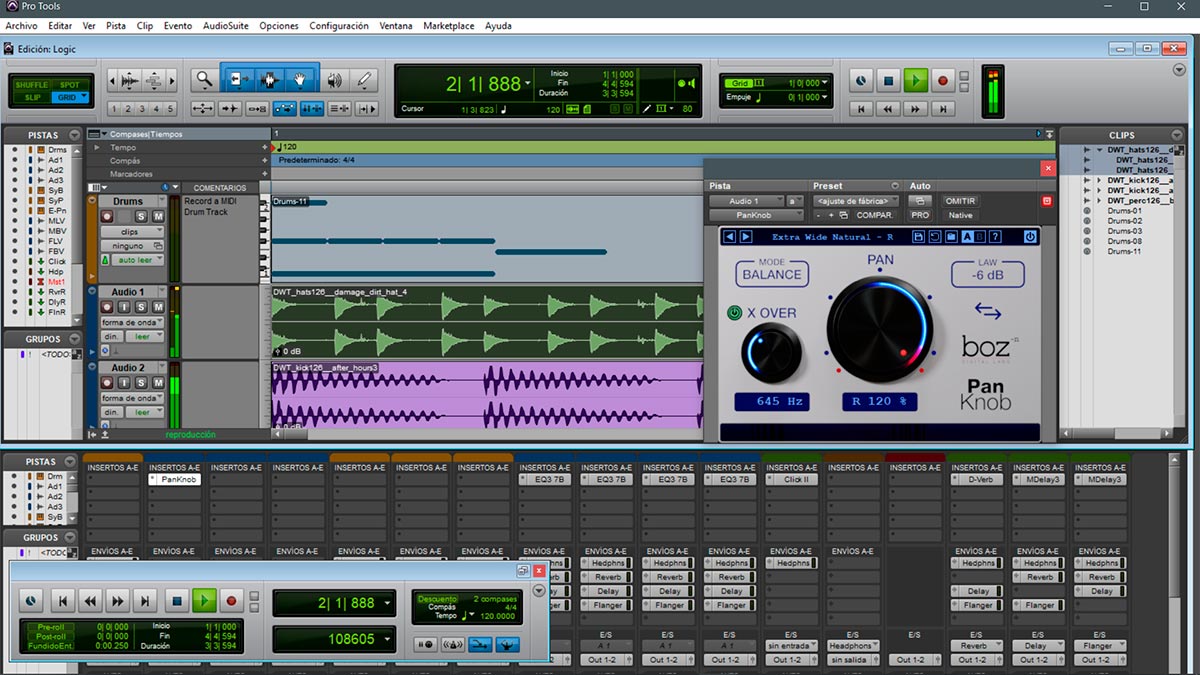Click the R 120 % pan value field
Viewport: 1200px width, 675px height.
tap(879, 401)
